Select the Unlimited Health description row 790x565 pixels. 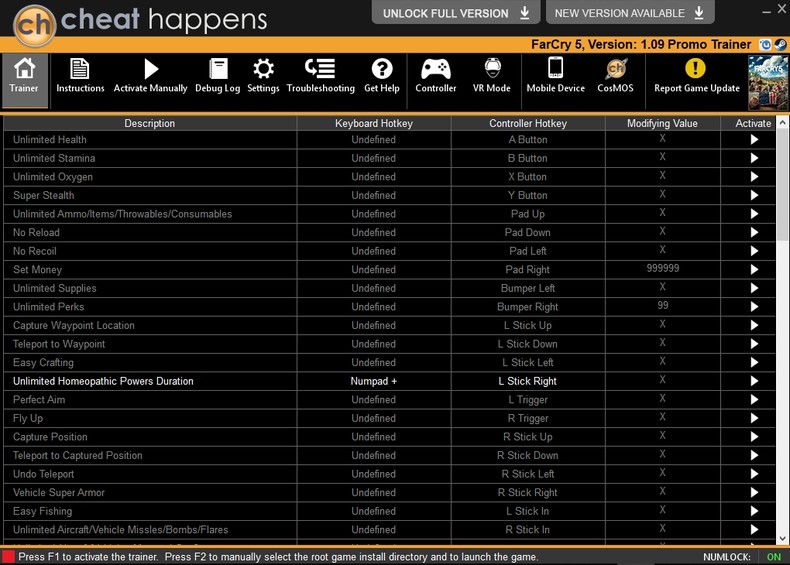[x=150, y=140]
